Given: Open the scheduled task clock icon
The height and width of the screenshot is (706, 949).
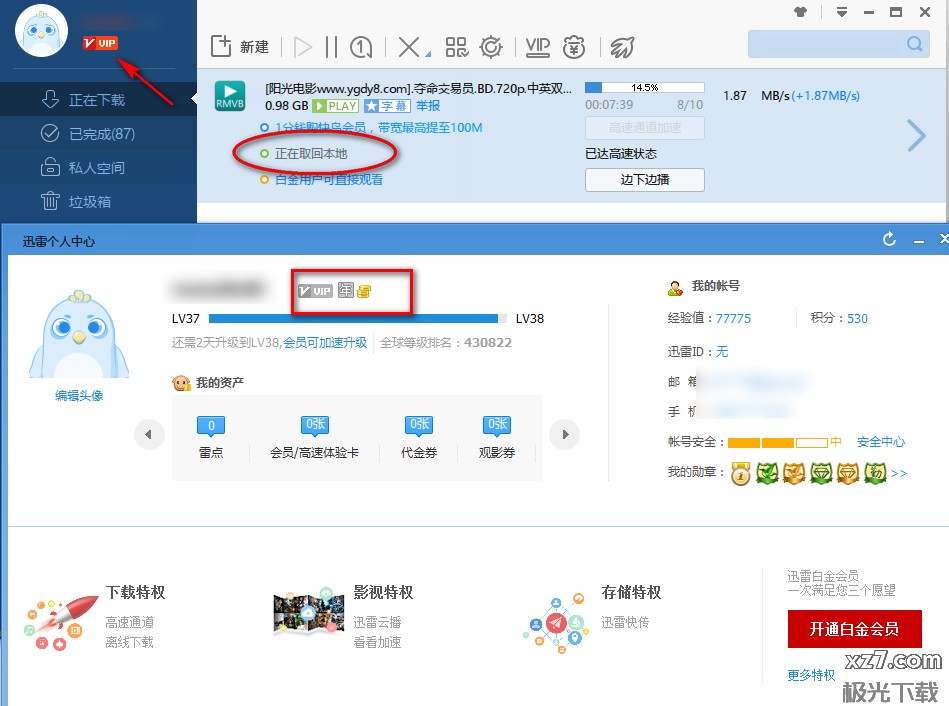Looking at the screenshot, I should pos(361,47).
